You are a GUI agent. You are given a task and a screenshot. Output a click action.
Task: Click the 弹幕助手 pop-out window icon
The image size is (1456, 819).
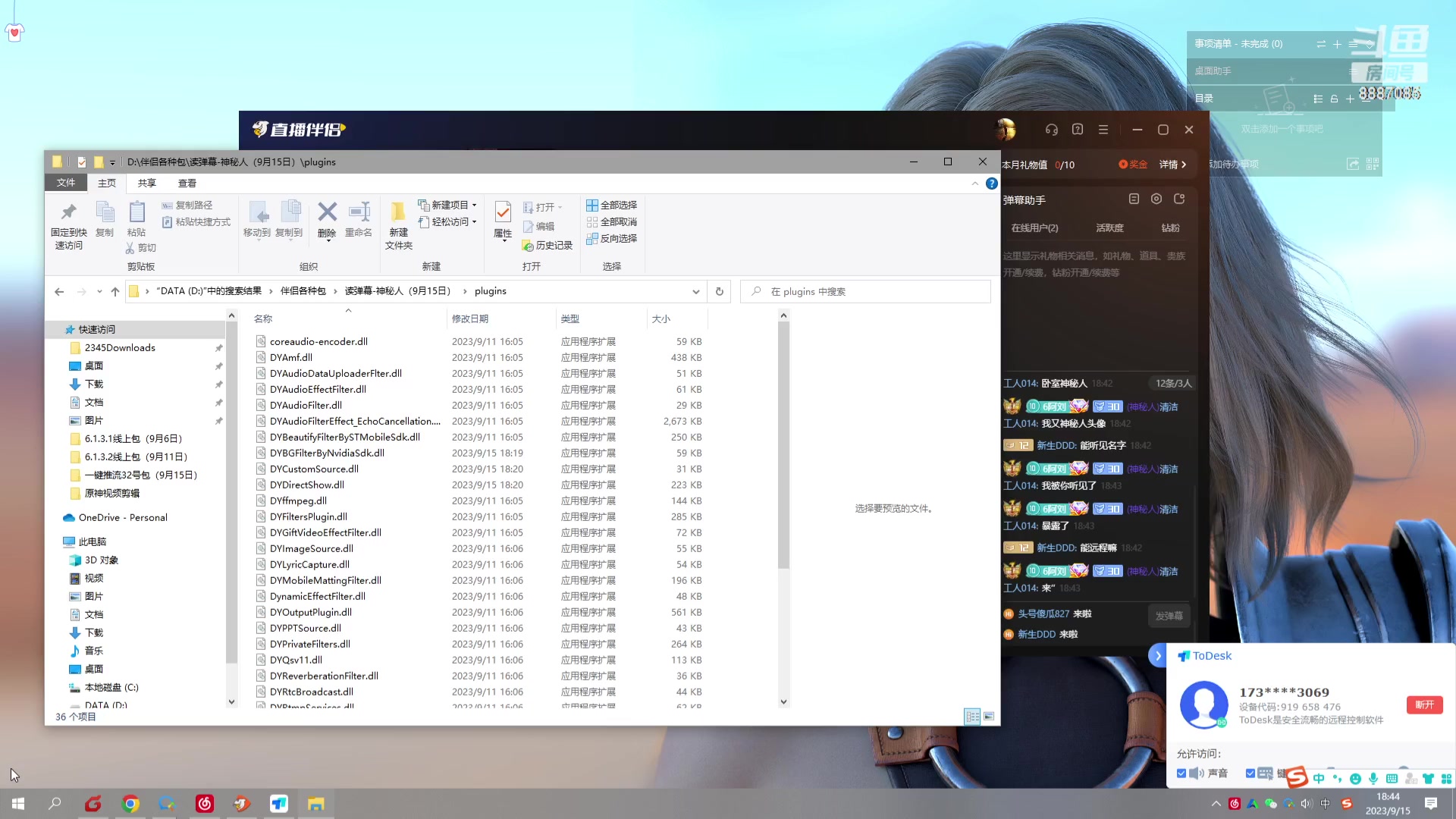(1179, 199)
